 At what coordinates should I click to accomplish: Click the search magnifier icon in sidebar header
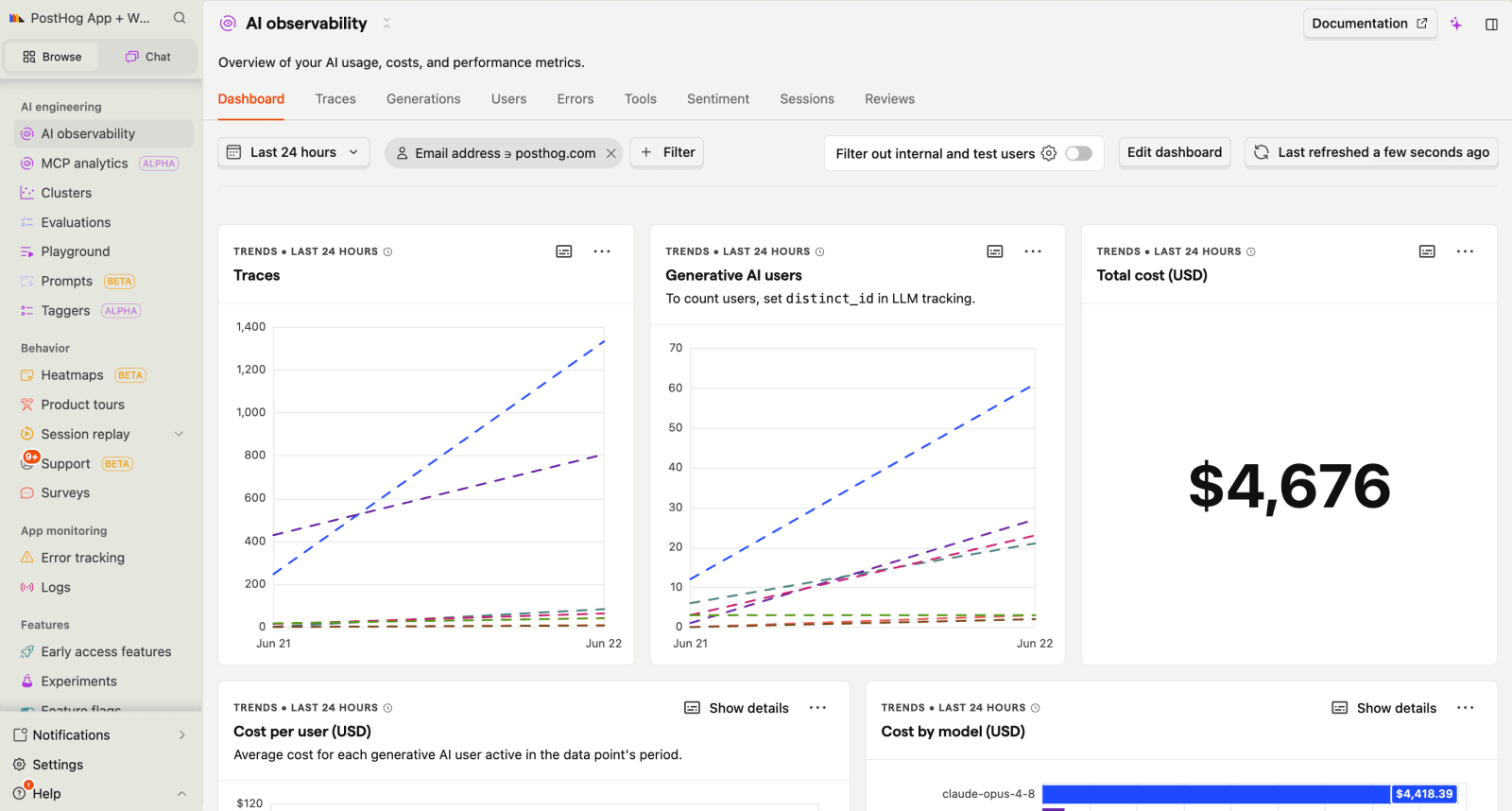tap(180, 18)
